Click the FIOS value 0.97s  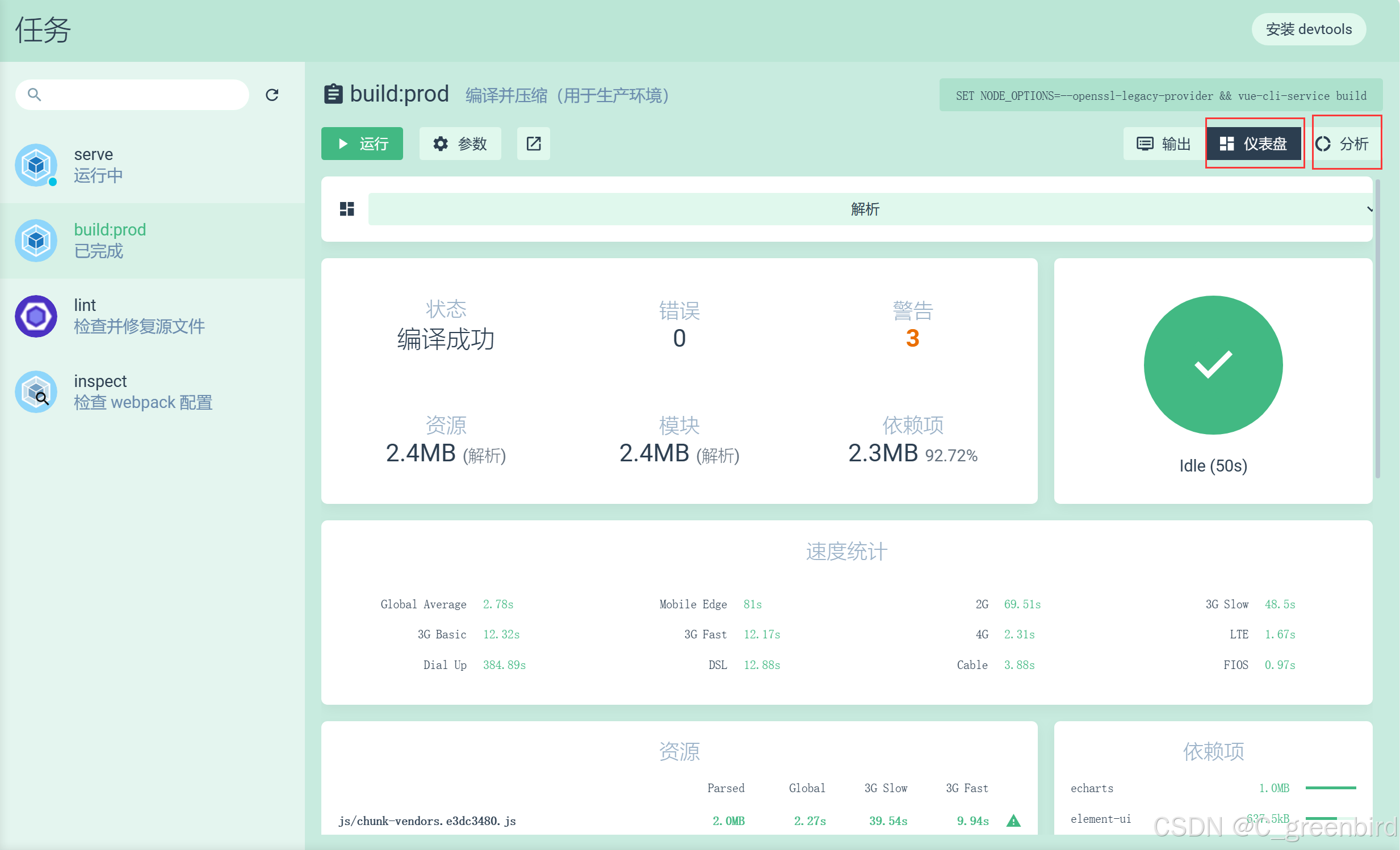[1280, 665]
